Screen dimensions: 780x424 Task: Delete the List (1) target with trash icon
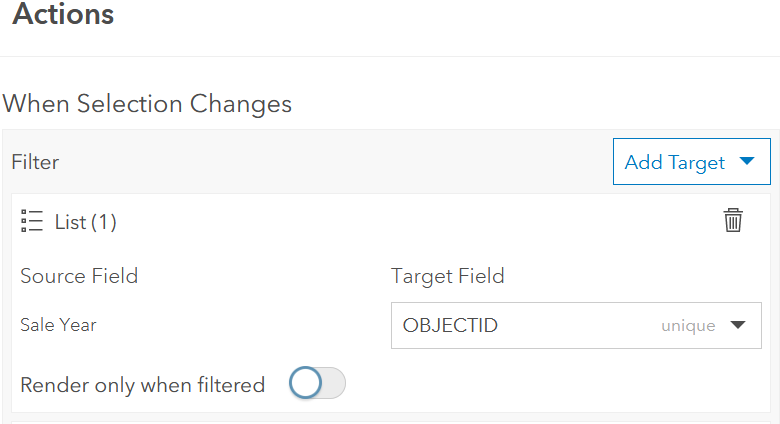733,221
